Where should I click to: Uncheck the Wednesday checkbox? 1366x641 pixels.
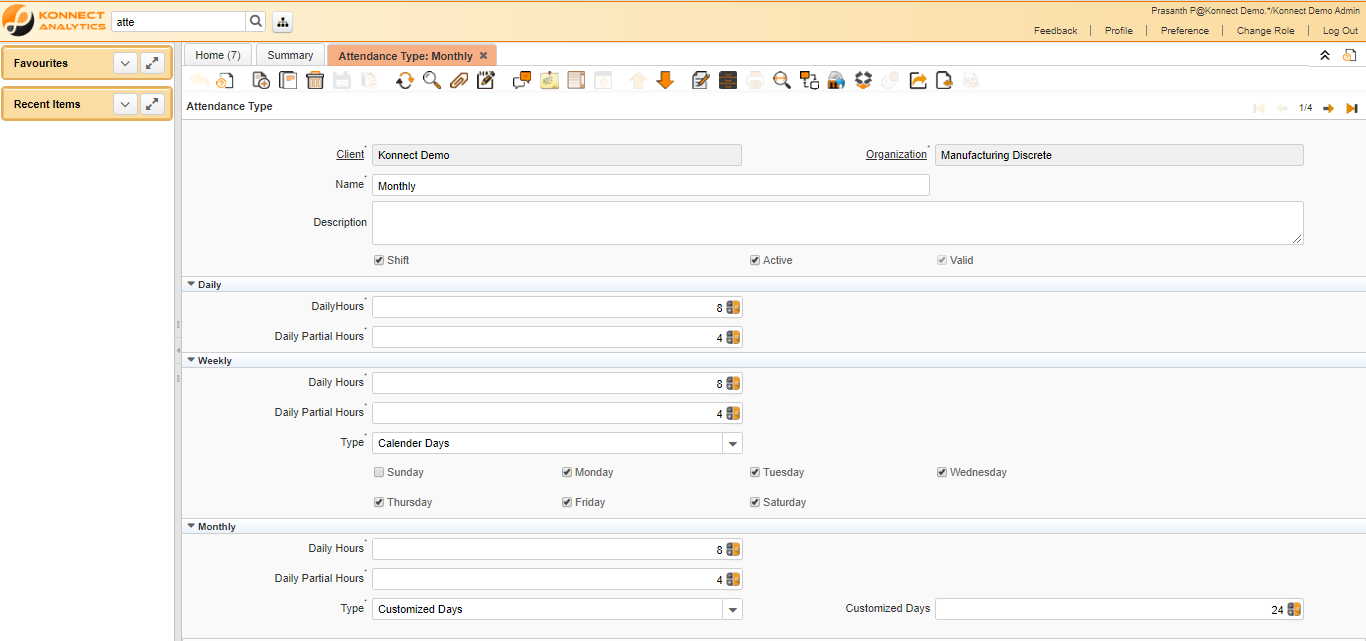(942, 472)
